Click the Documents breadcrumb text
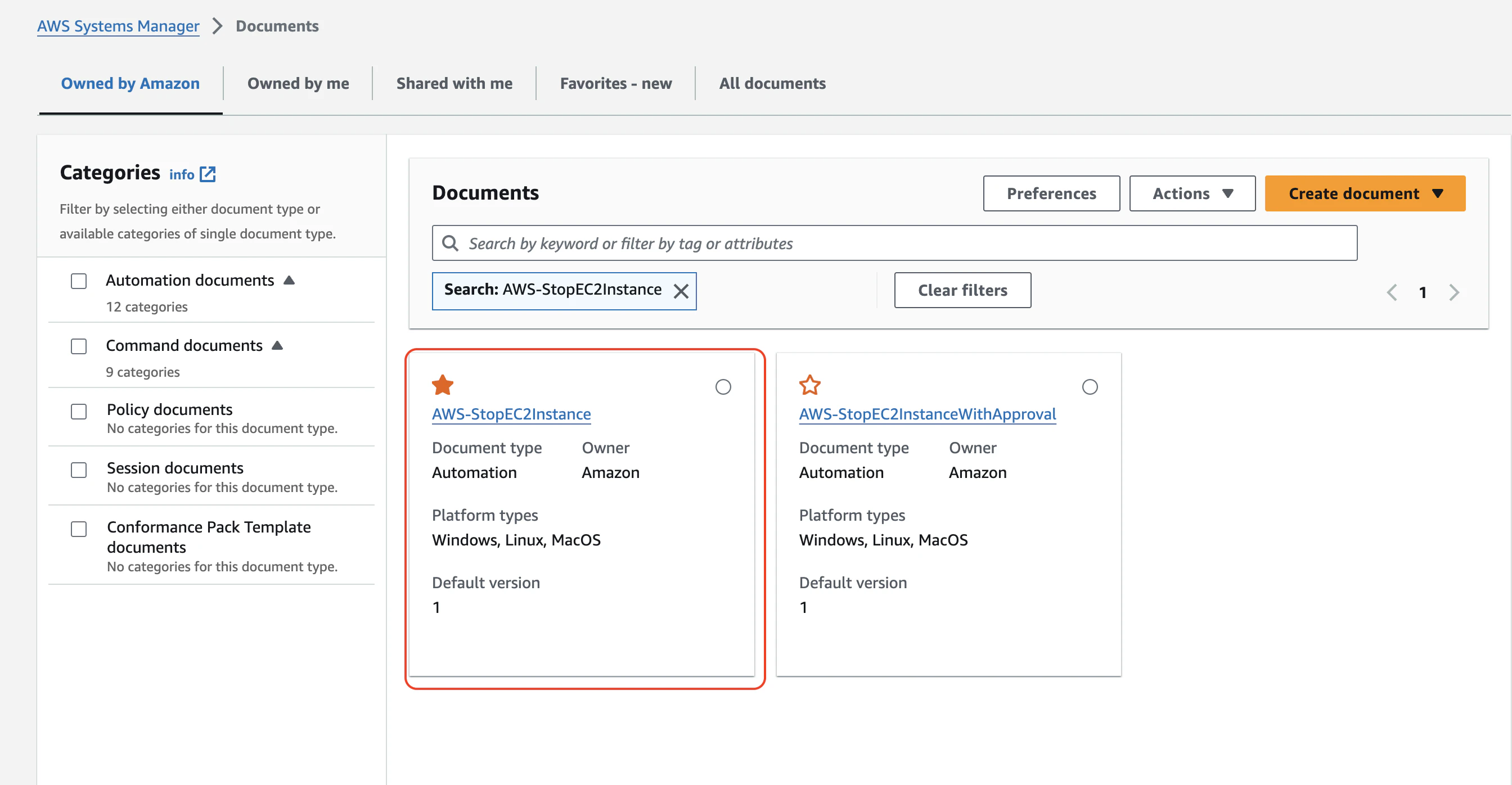The image size is (1512, 785). (277, 26)
